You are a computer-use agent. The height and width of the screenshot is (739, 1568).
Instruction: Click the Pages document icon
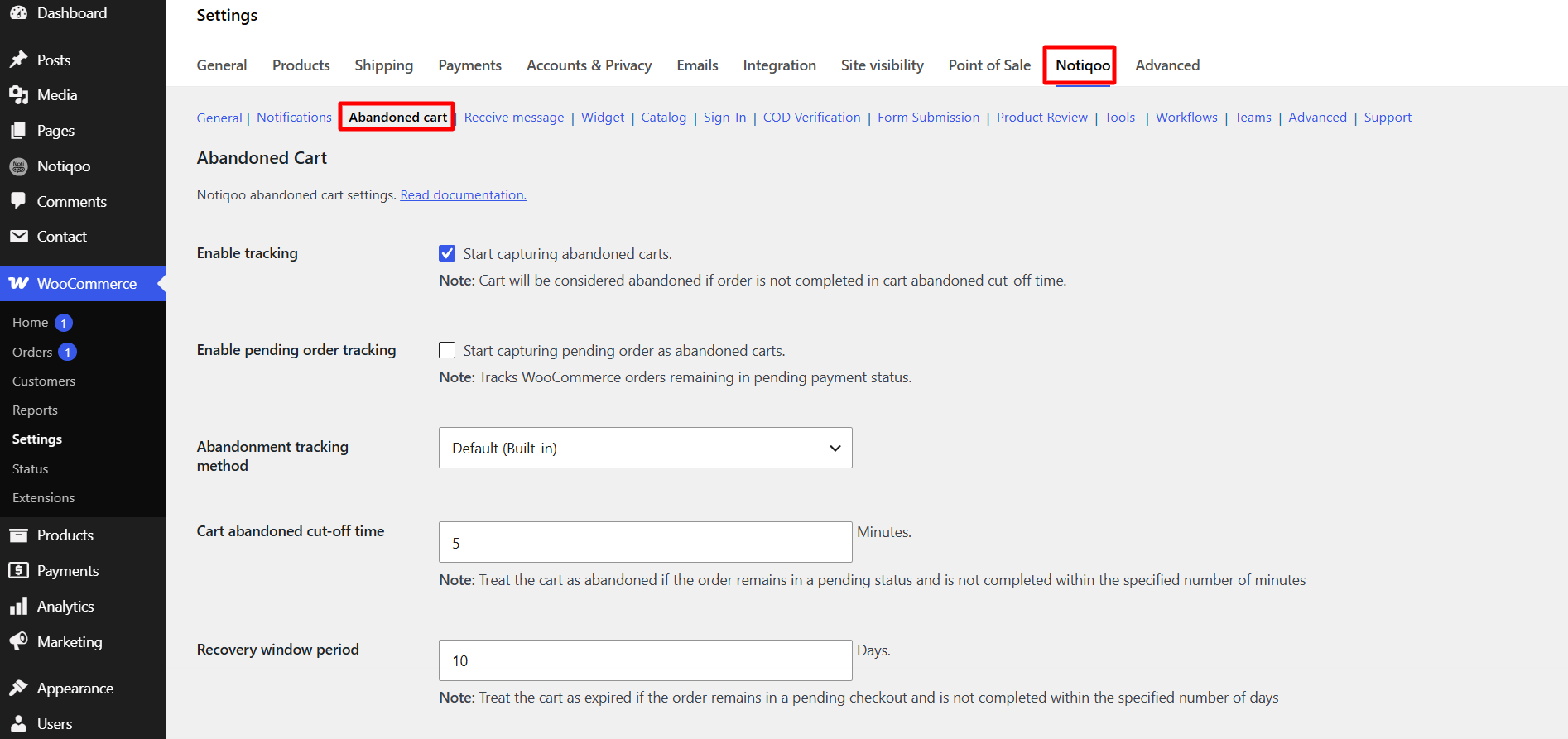[18, 131]
